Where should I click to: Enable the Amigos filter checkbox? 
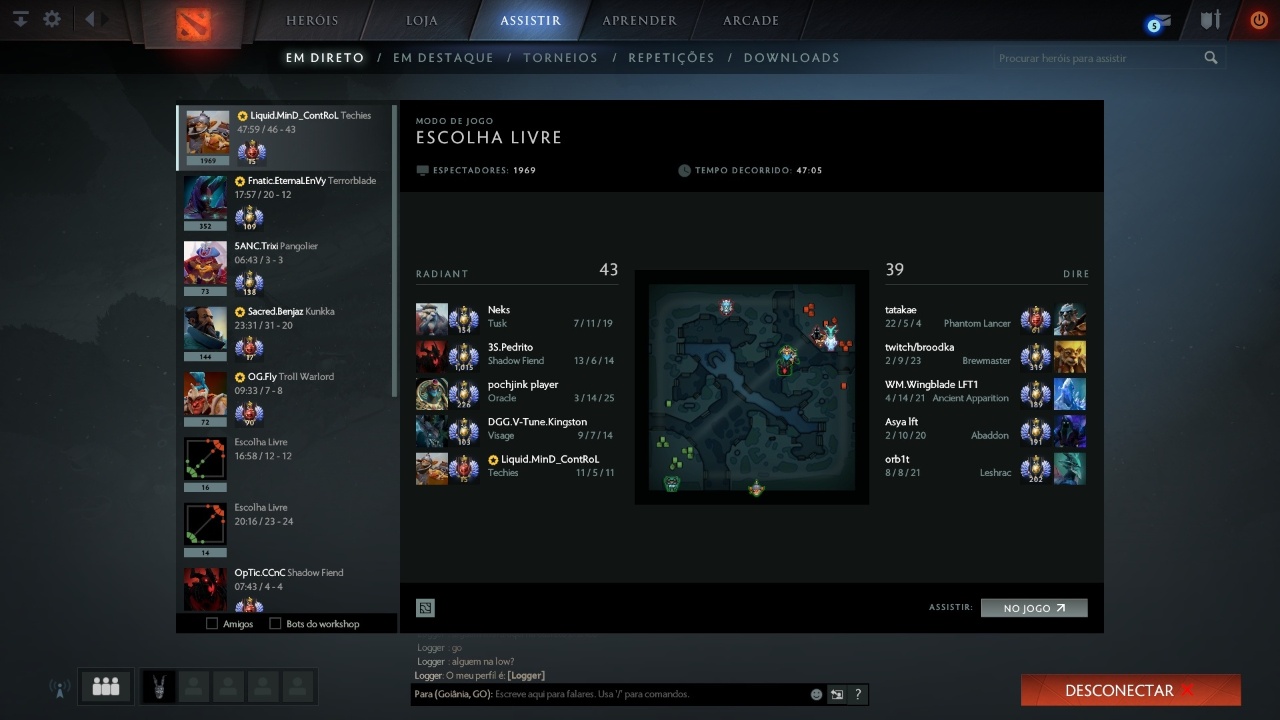pyautogui.click(x=212, y=624)
